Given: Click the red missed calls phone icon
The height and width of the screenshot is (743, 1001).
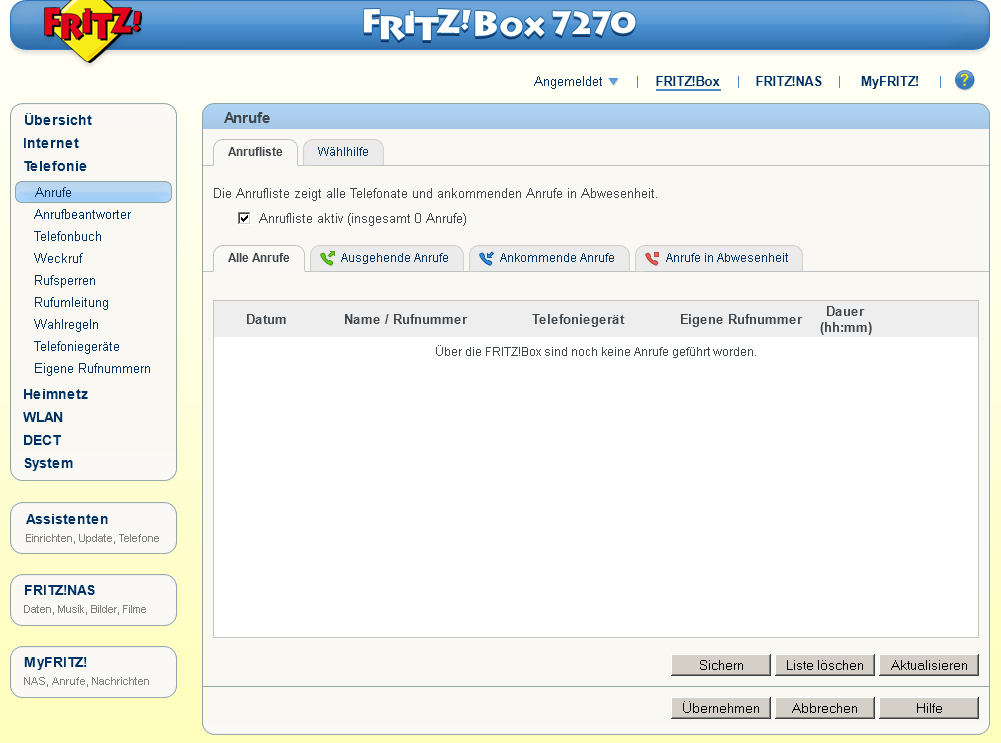Looking at the screenshot, I should 652,258.
